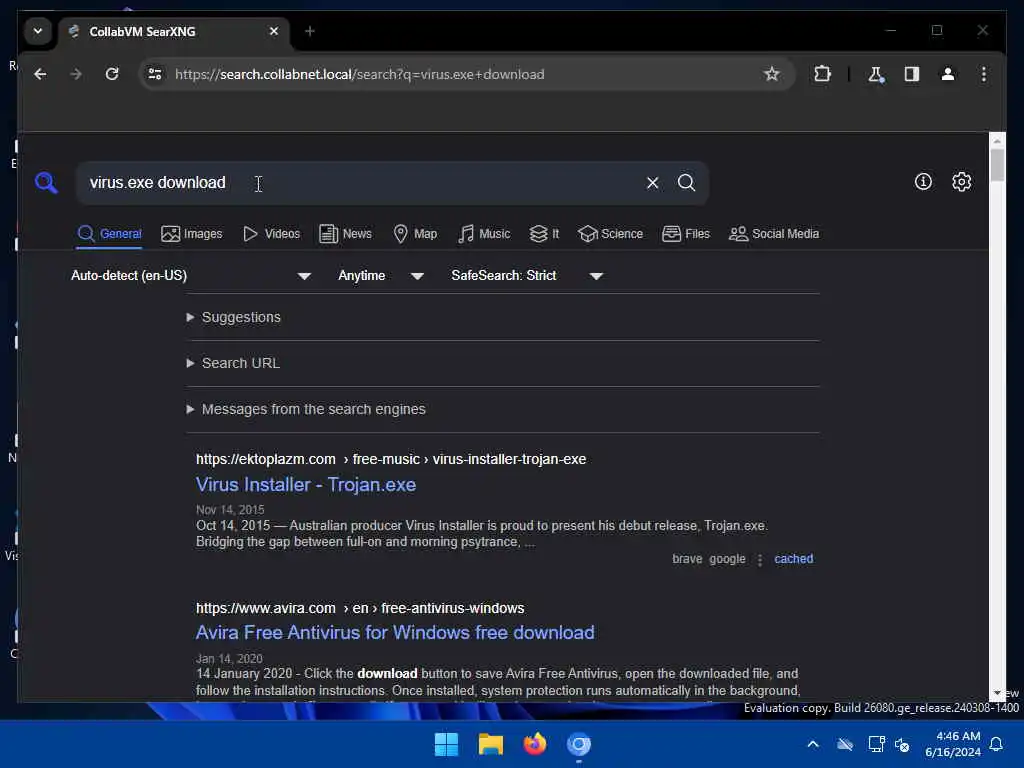Image resolution: width=1024 pixels, height=768 pixels.
Task: Open Virus Installer - Trojan.exe result
Action: click(x=306, y=485)
